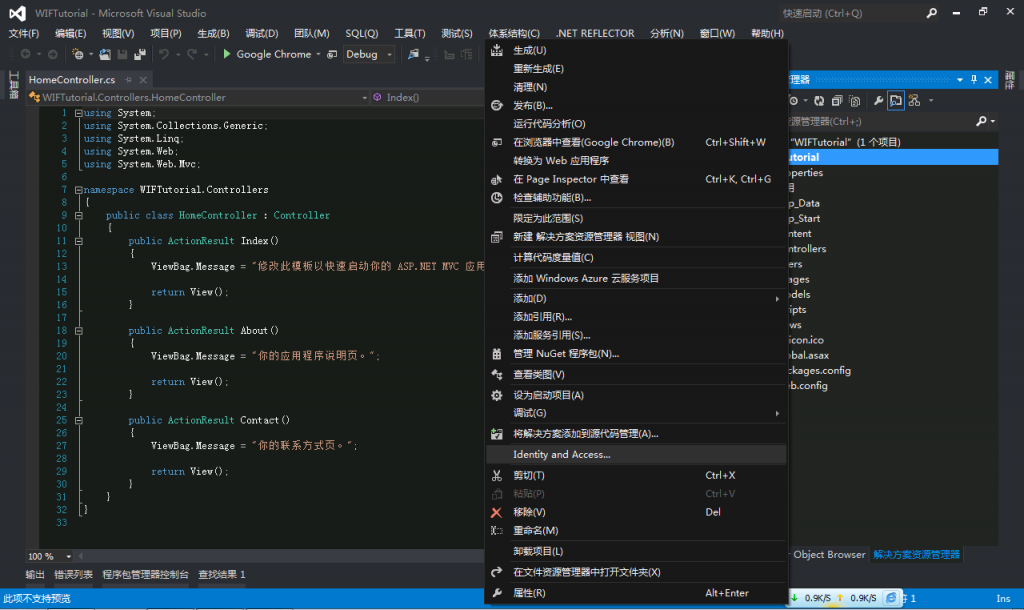Click the Navigate Forward toolbar arrow
This screenshot has width=1024, height=610.
(53, 54)
